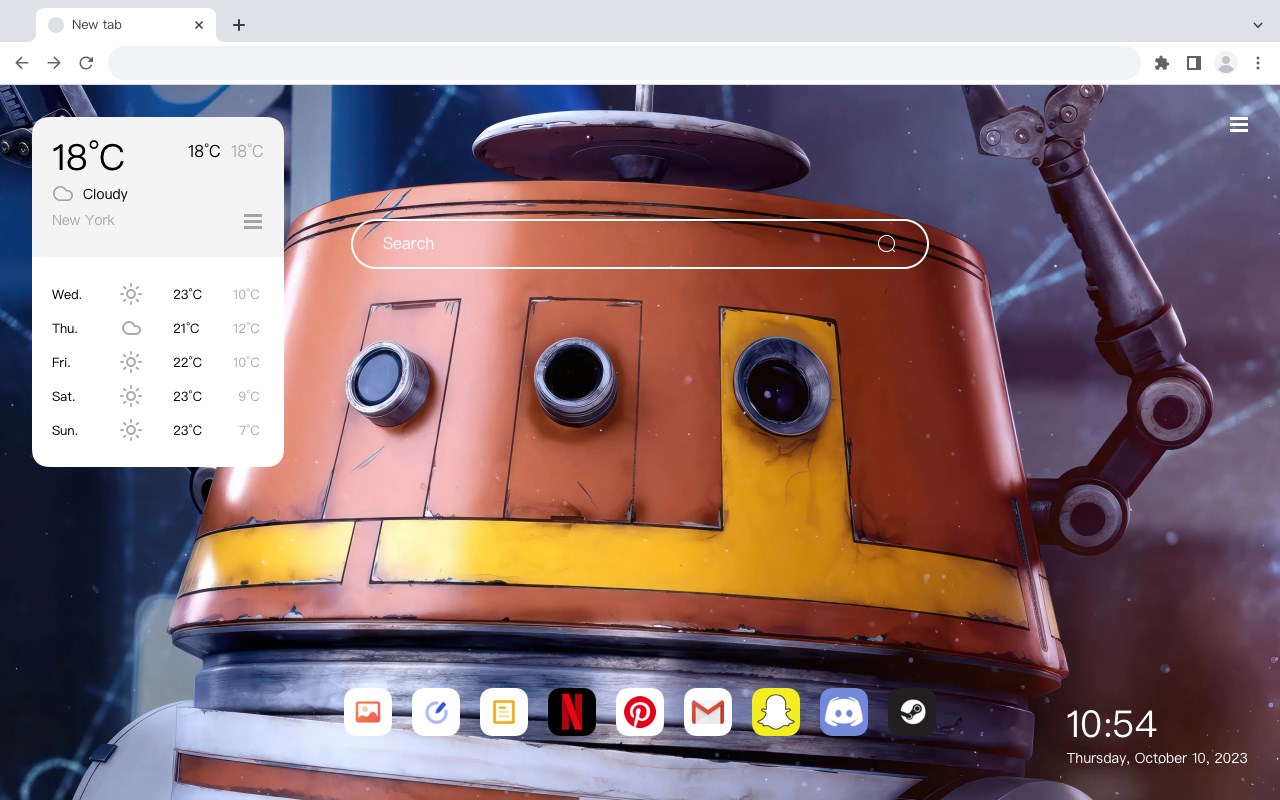Go back using the browser arrow
This screenshot has width=1280, height=800.
click(22, 63)
